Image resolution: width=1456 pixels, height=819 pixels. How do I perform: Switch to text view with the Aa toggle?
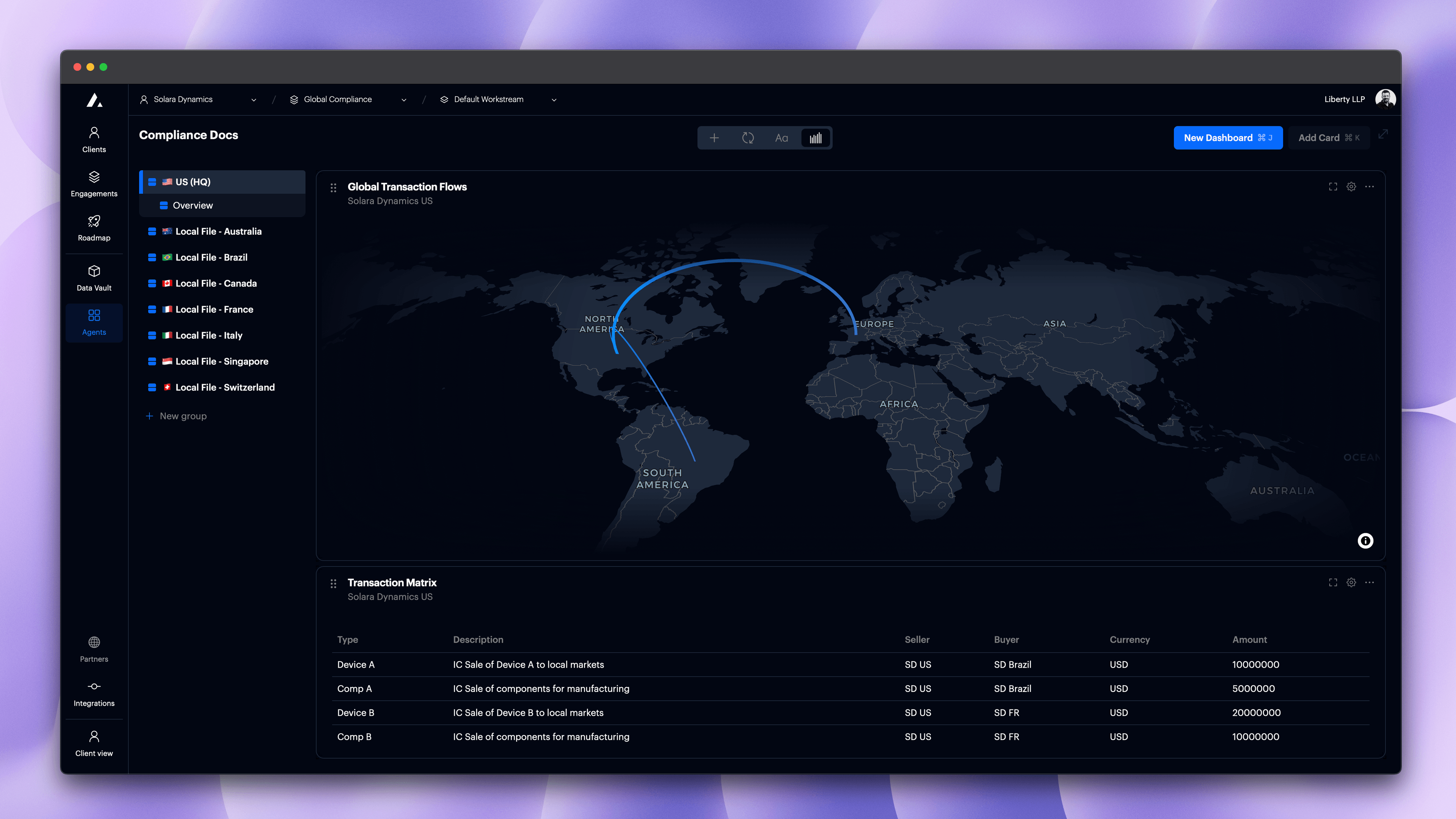click(x=782, y=137)
